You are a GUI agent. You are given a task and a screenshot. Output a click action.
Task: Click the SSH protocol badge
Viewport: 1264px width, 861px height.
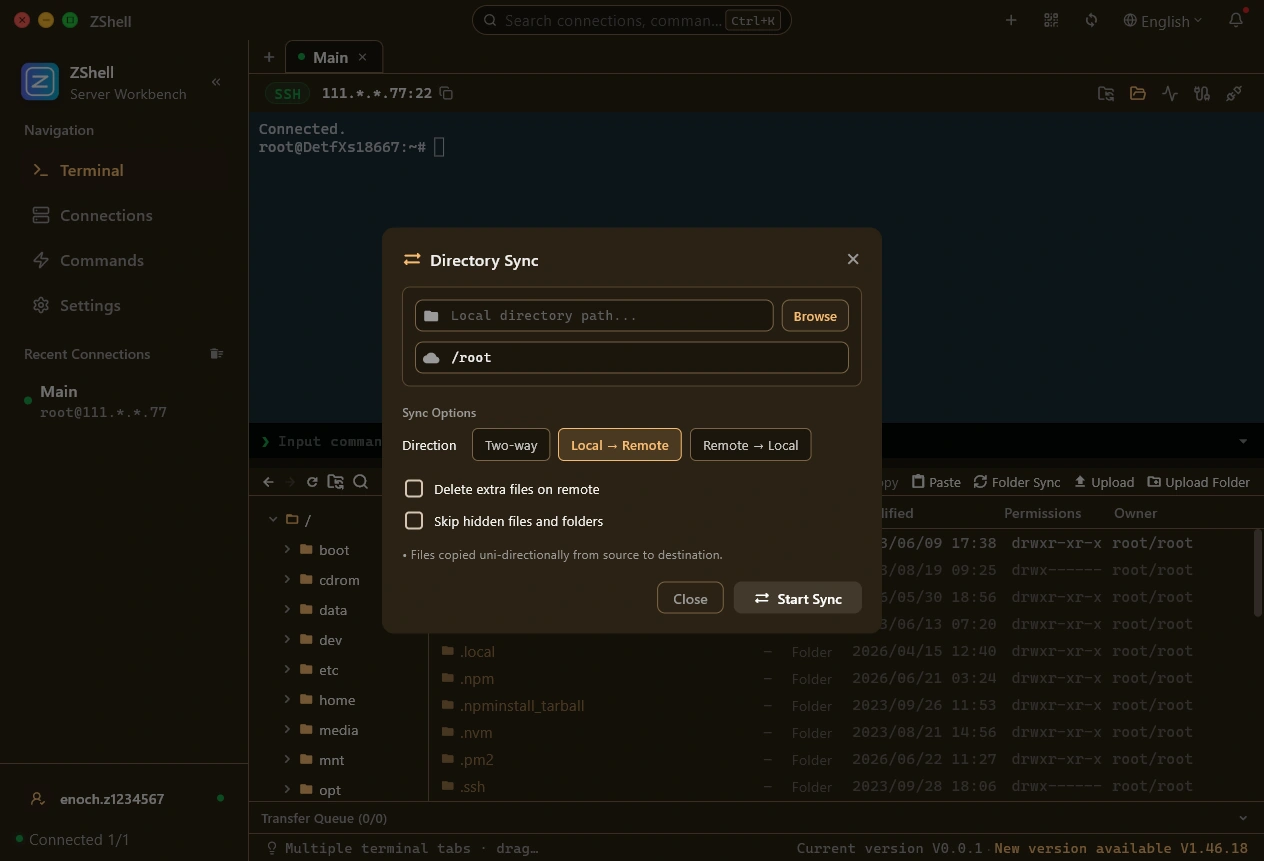(287, 93)
